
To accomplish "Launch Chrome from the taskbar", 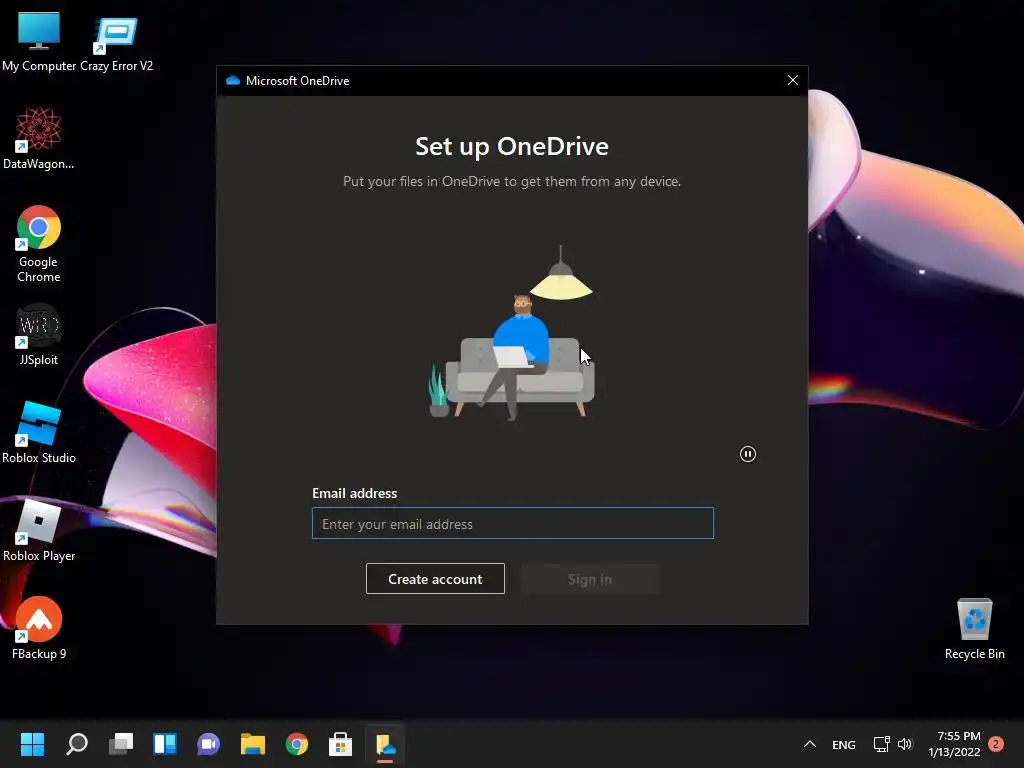I will (x=296, y=744).
